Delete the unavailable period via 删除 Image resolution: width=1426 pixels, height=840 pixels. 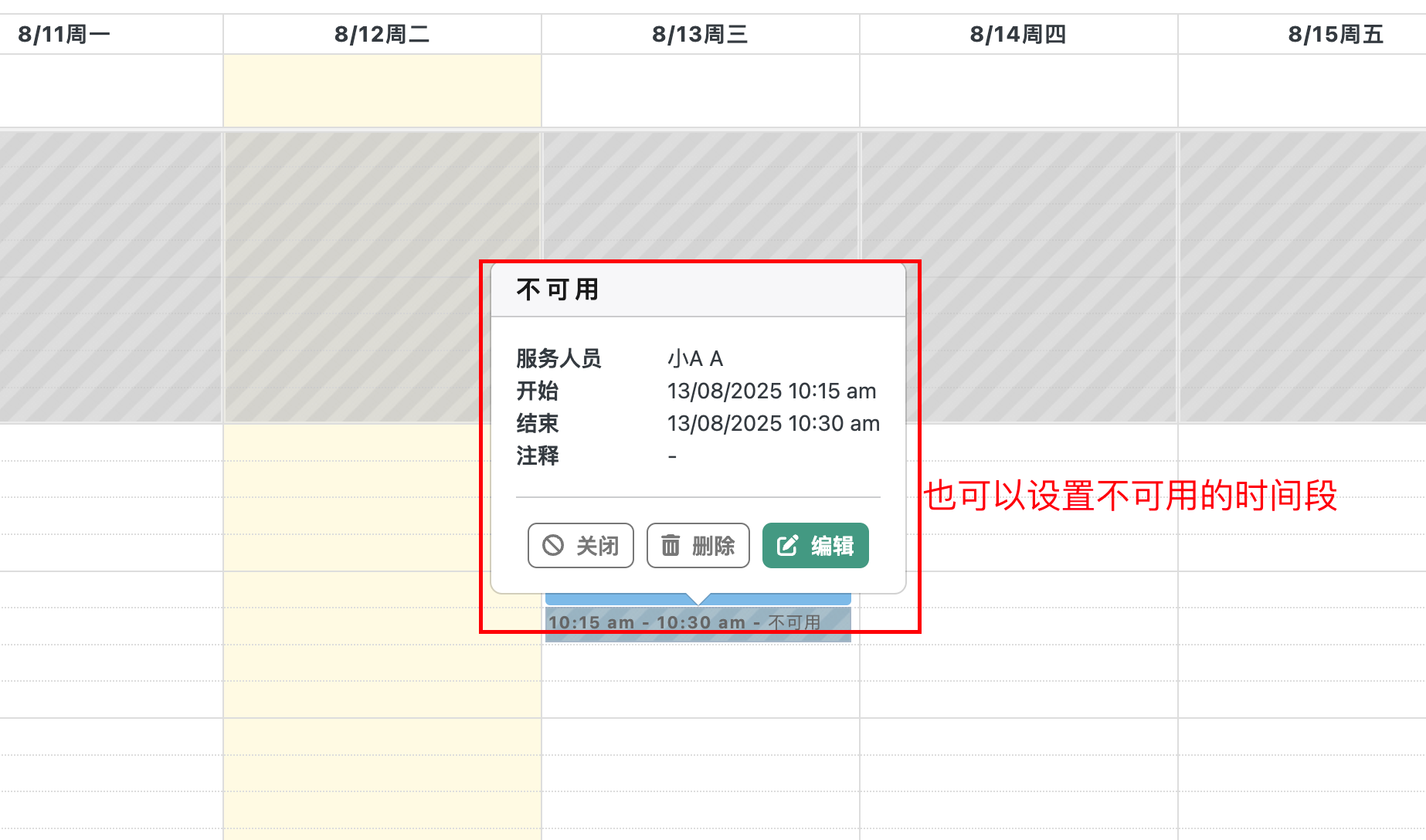click(x=698, y=546)
